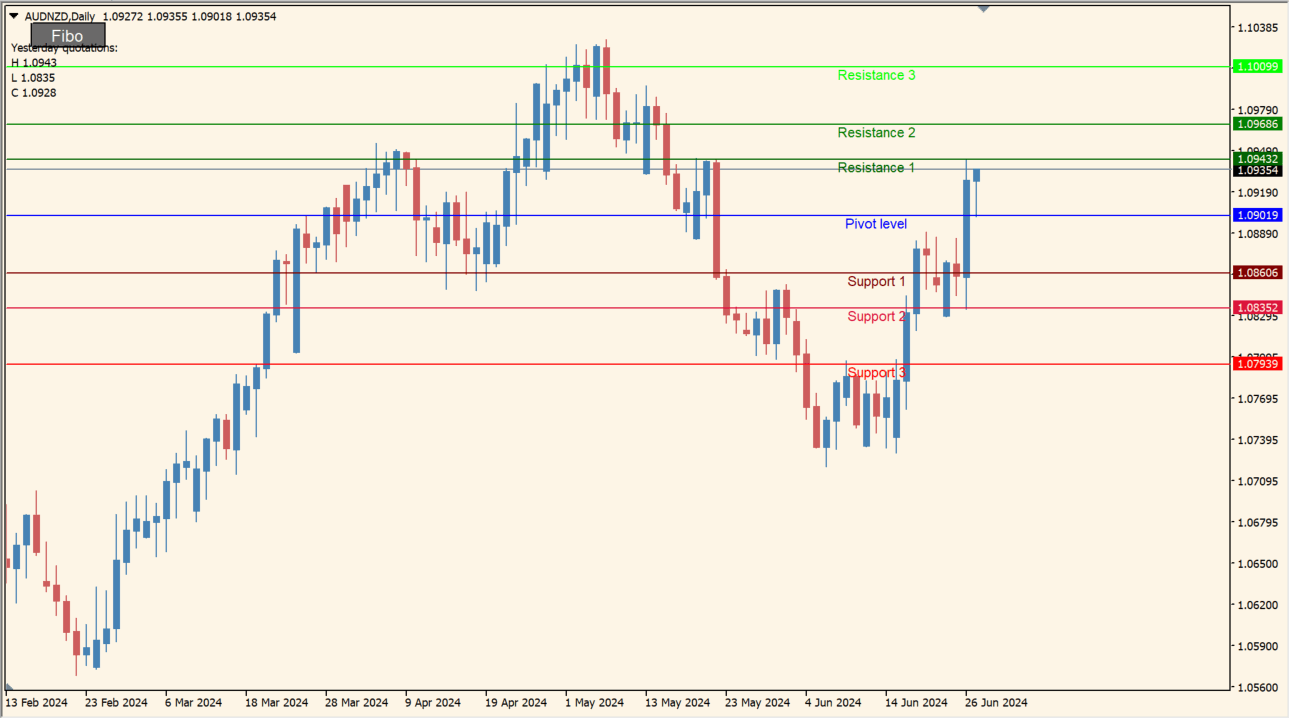
Task: Click the 1.09686 green price tag
Action: tap(1257, 124)
